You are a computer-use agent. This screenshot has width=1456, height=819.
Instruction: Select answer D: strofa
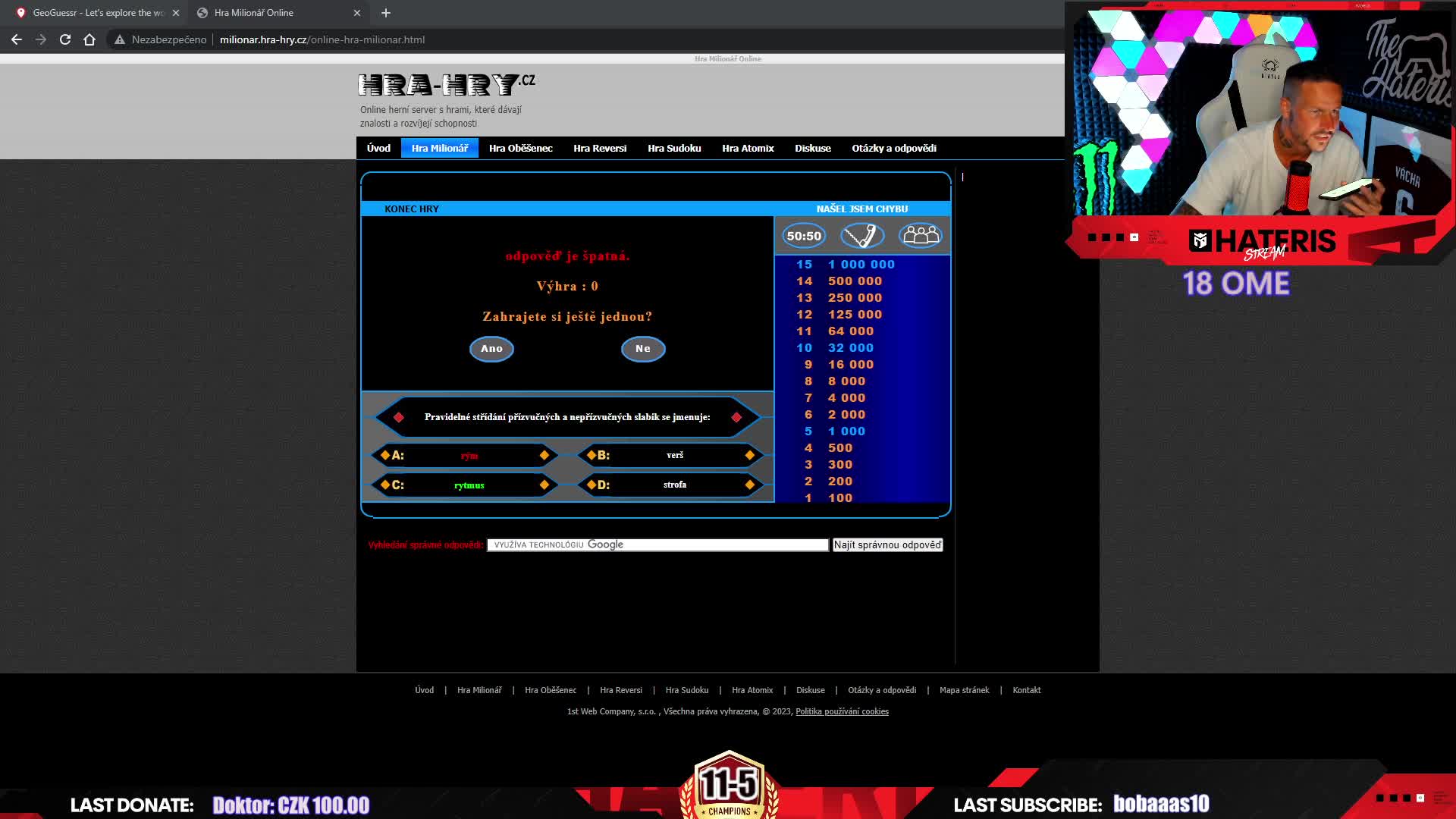pos(670,485)
